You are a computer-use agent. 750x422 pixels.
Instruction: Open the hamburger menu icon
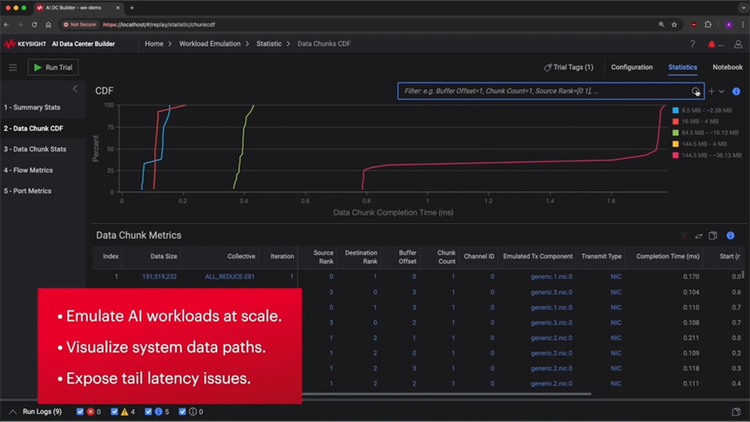(x=13, y=67)
